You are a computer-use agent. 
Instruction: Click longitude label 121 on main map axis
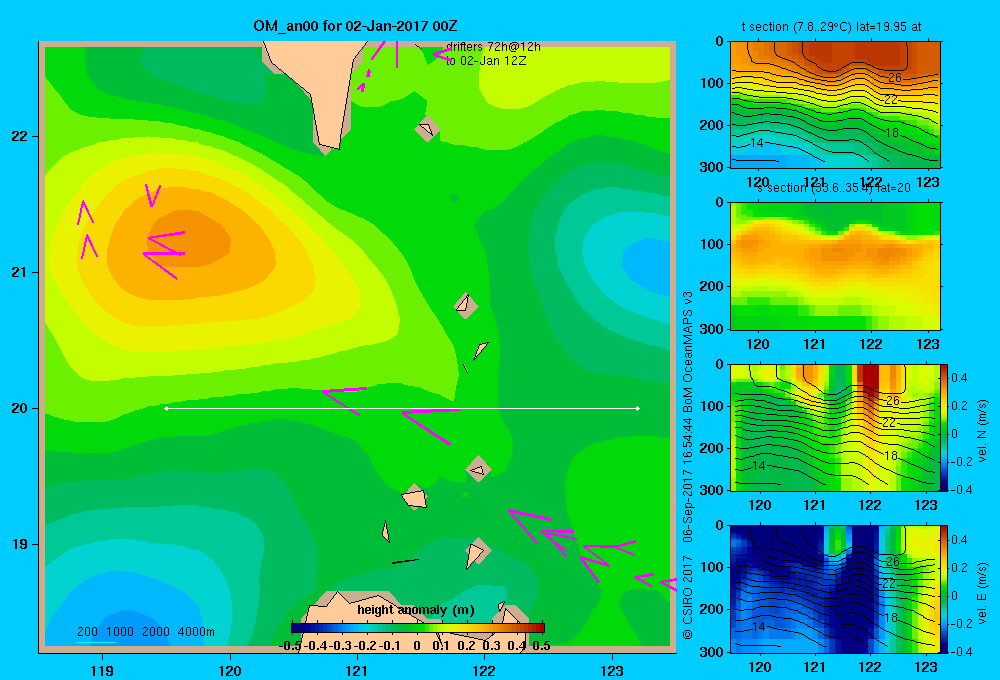(x=357, y=670)
